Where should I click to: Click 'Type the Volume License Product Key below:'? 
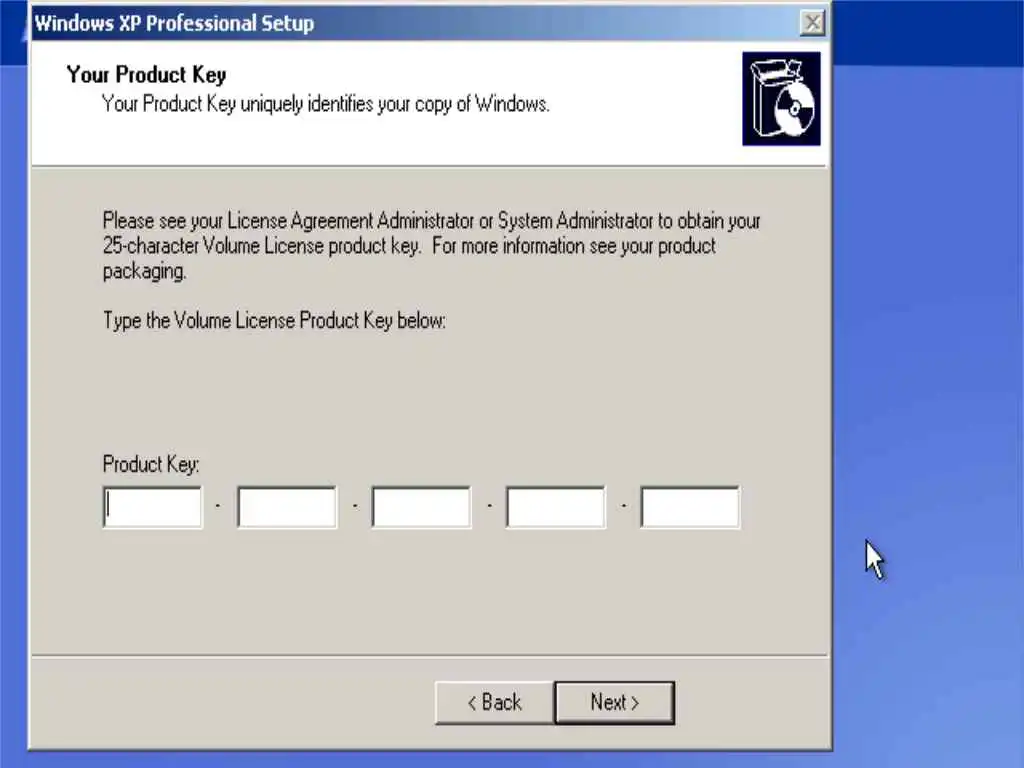[274, 321]
